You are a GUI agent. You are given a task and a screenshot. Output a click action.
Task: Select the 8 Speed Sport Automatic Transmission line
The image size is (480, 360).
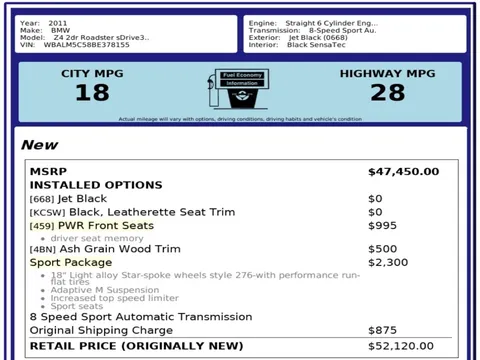click(141, 317)
